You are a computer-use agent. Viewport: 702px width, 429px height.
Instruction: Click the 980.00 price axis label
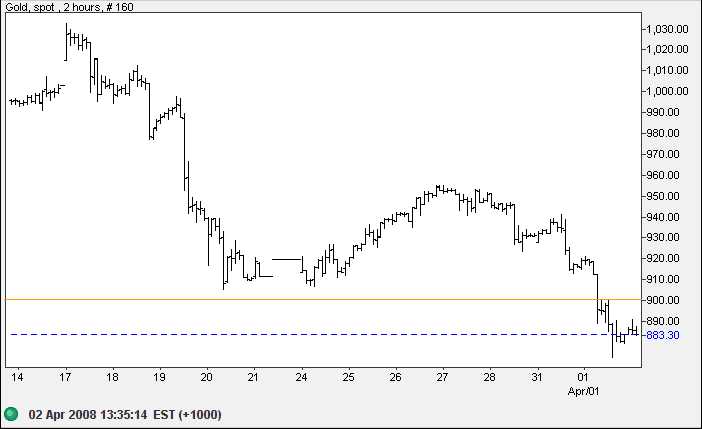click(x=663, y=133)
